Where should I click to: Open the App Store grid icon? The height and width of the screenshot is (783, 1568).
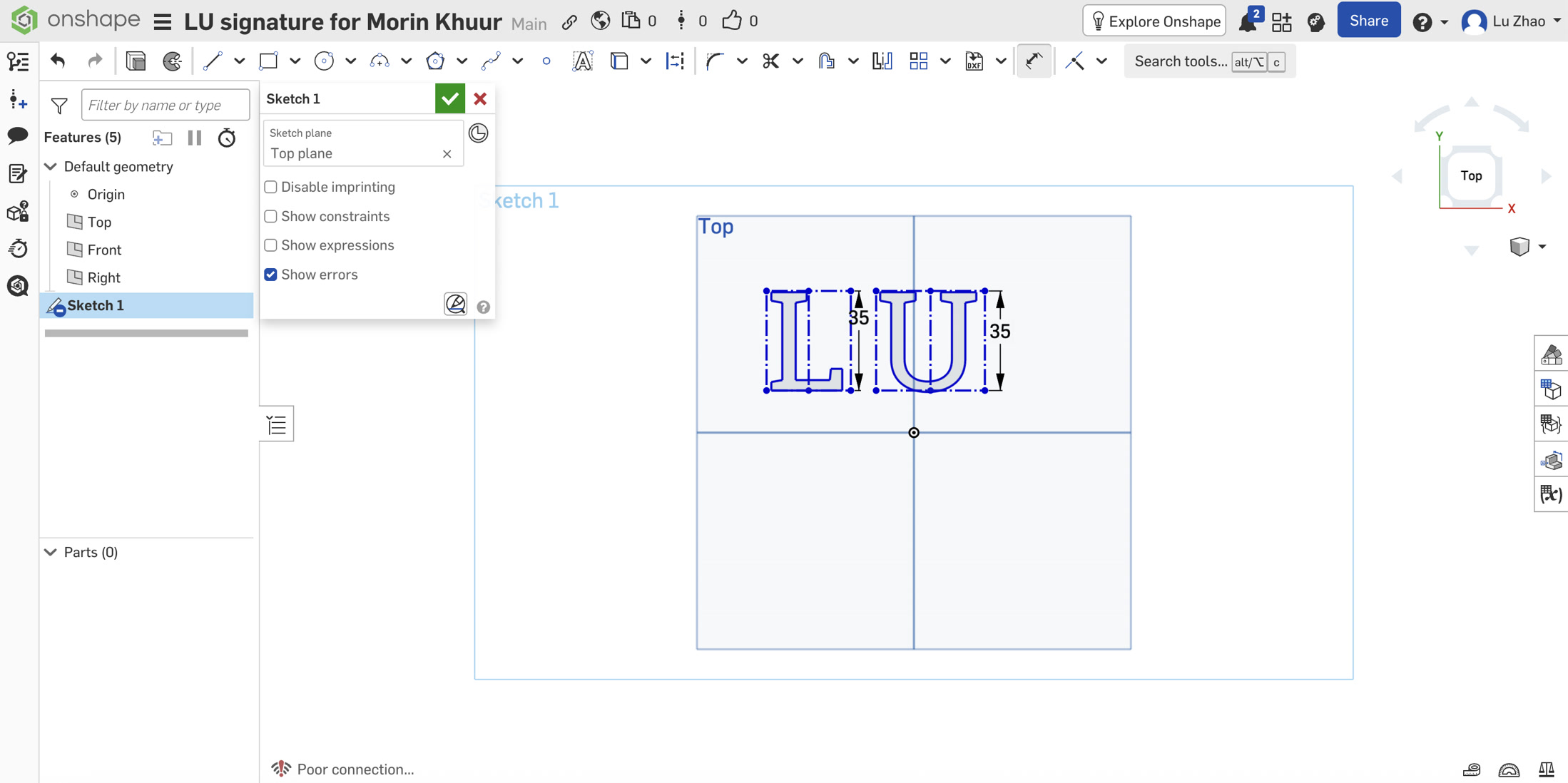pos(1282,21)
